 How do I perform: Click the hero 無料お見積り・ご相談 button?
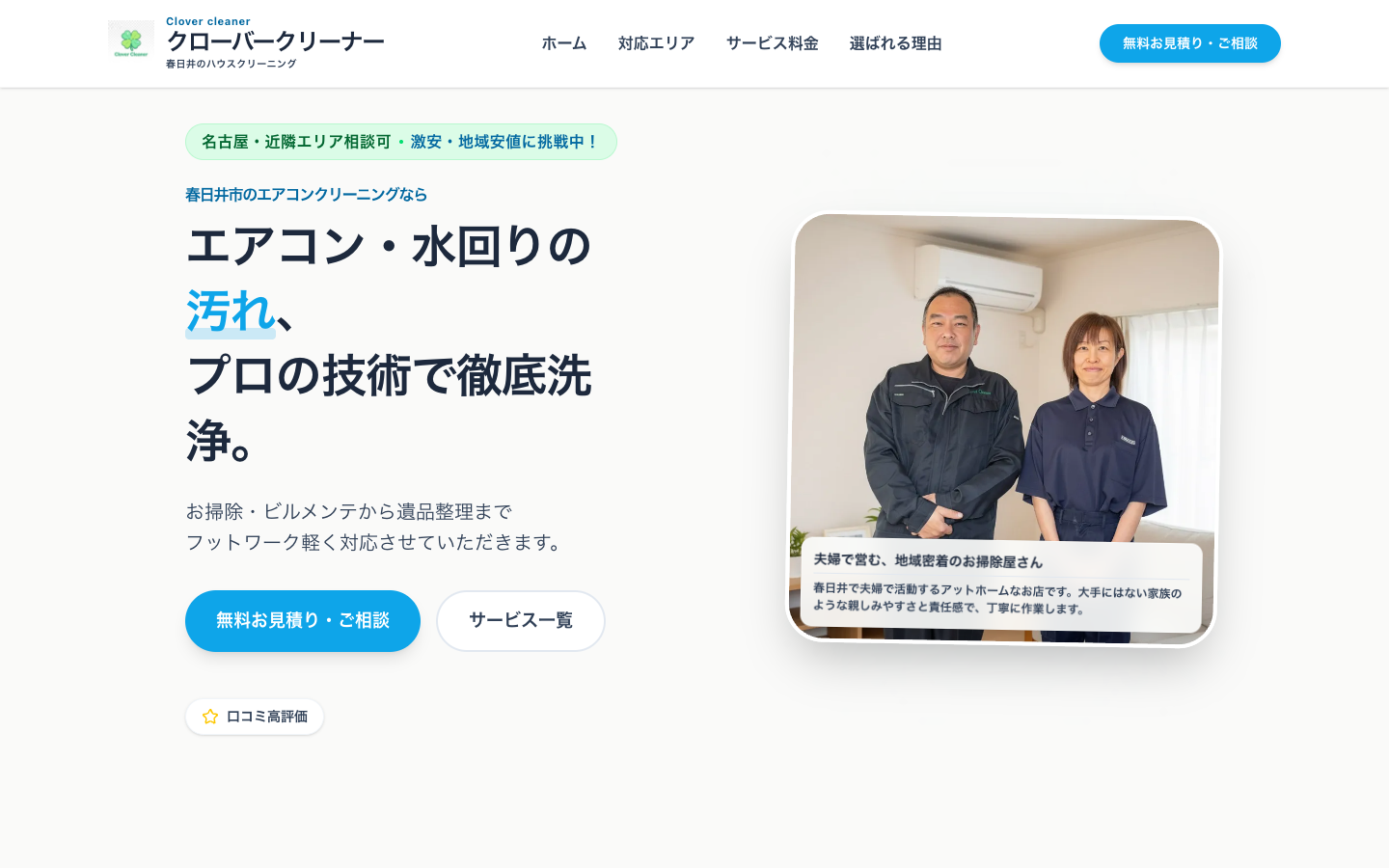click(x=303, y=621)
